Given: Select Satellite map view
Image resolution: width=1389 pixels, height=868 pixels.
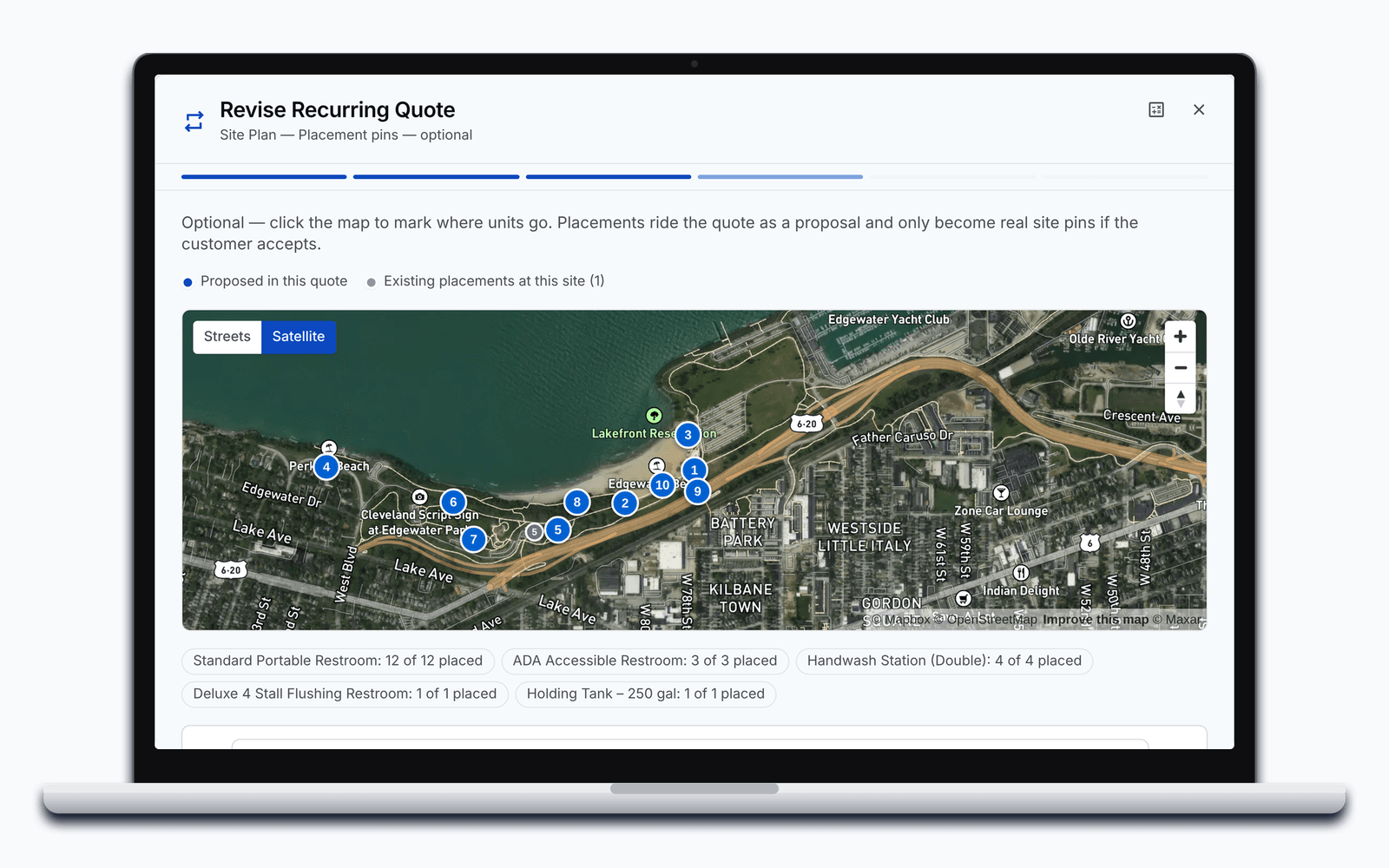Looking at the screenshot, I should 299,337.
